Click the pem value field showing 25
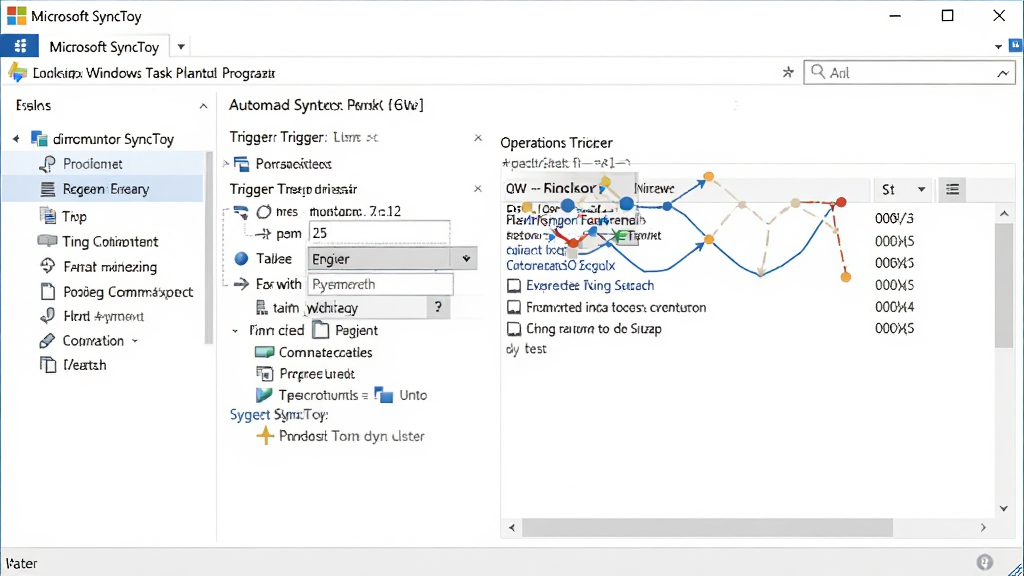Image resolution: width=1024 pixels, height=576 pixels. (379, 233)
